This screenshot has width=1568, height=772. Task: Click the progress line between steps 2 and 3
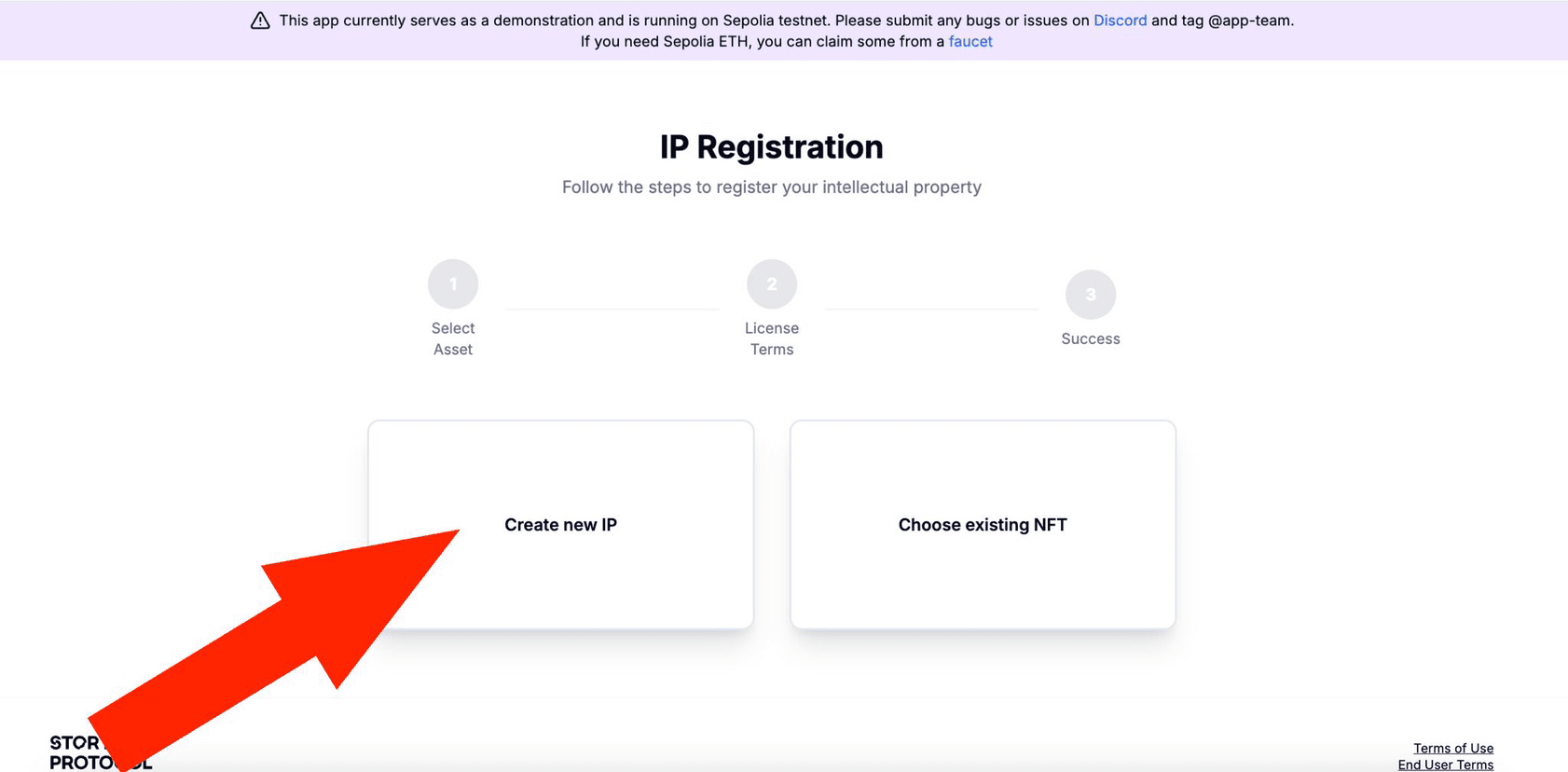pos(931,309)
